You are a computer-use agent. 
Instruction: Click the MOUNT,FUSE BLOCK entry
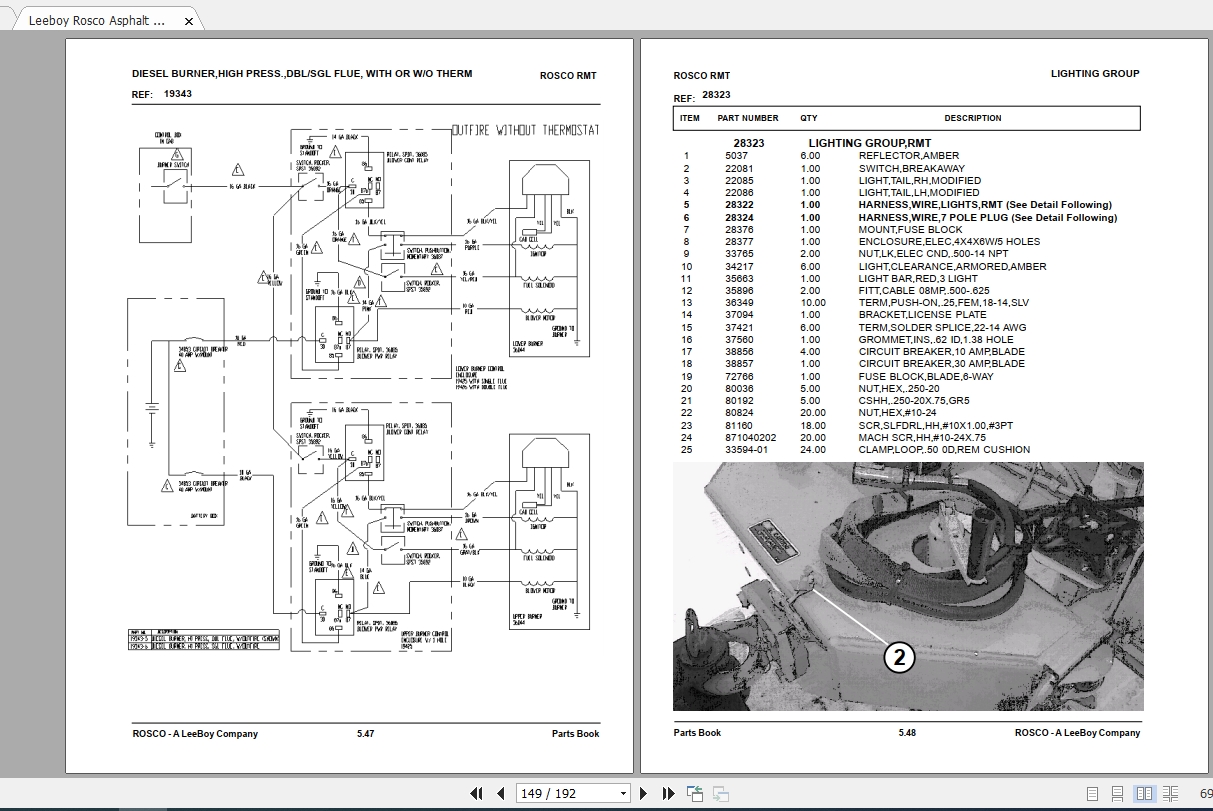click(910, 229)
